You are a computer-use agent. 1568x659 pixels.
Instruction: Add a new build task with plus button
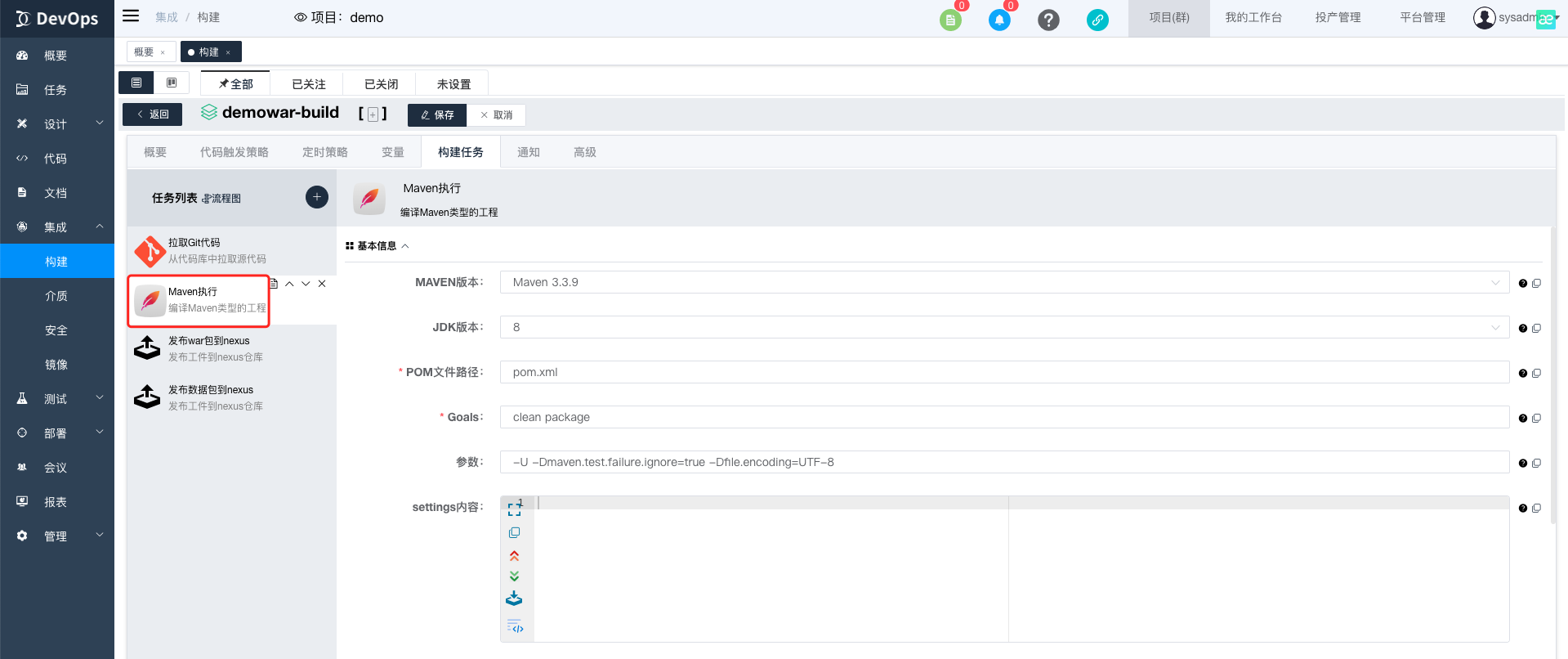point(317,197)
